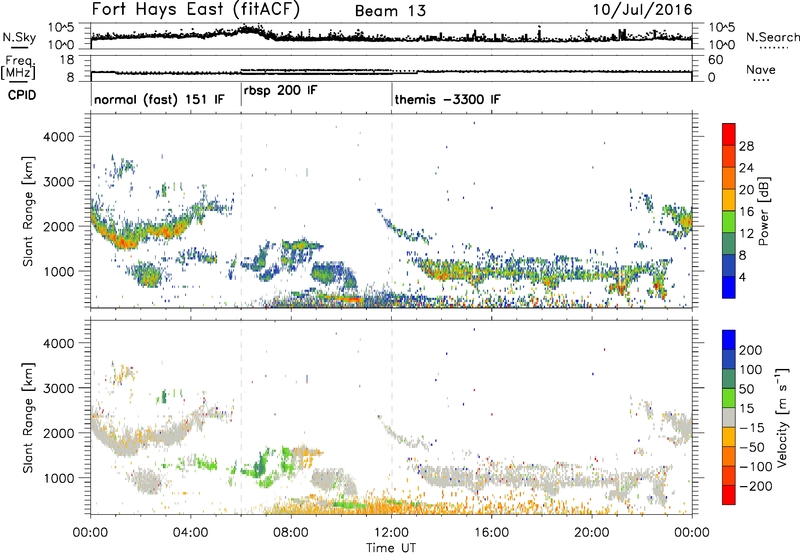Select the '-200' tick on the Velocity color bar
The image size is (800, 554).
pos(755,486)
